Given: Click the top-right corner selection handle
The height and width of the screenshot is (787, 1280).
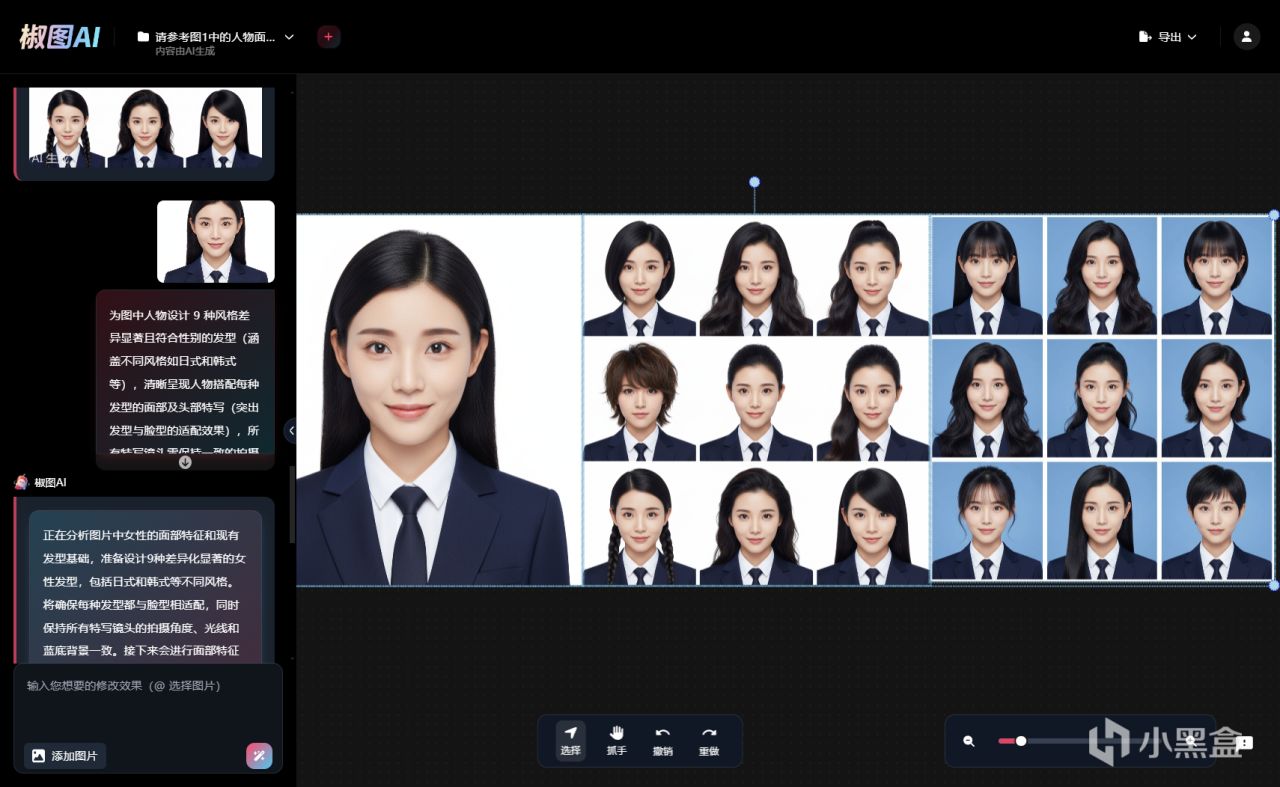Looking at the screenshot, I should tap(1274, 215).
